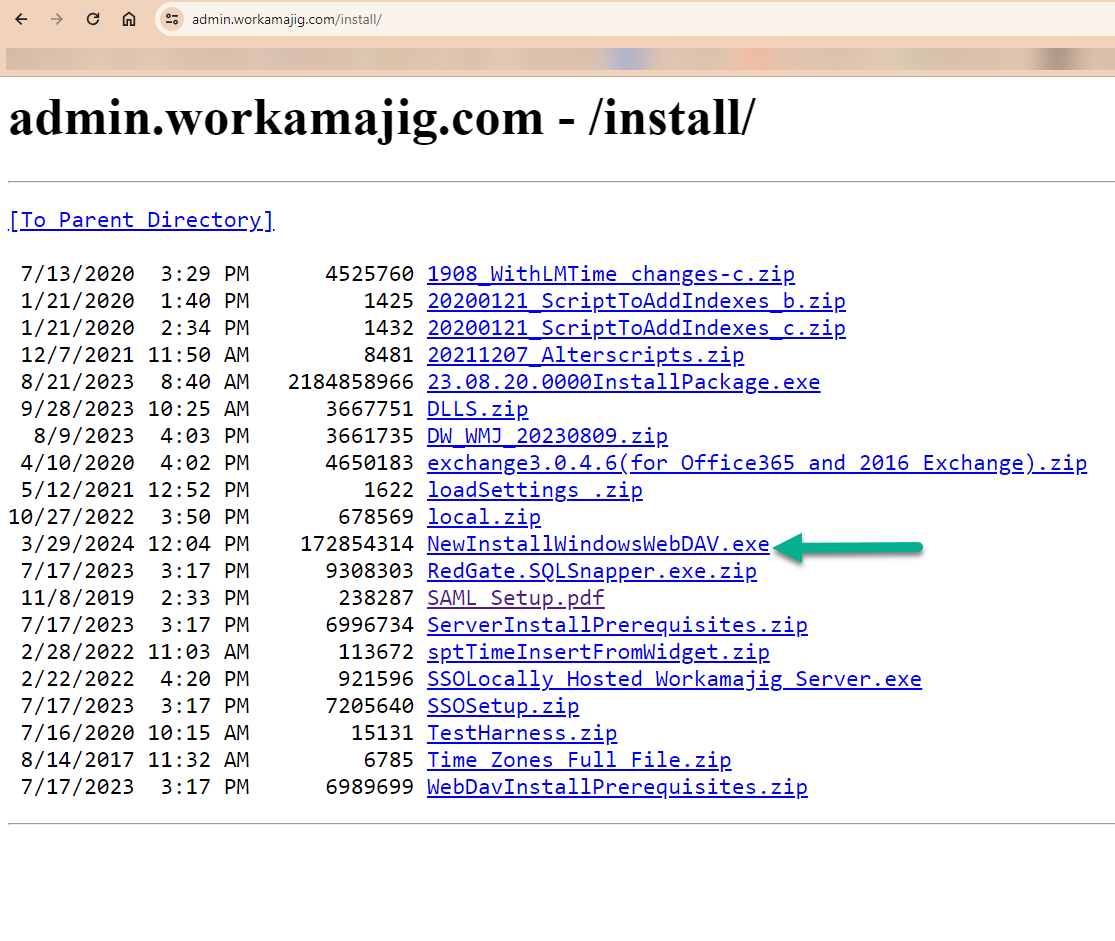The width and height of the screenshot is (1115, 941).
Task: Download DW_WMJ_20230809.zip
Action: (548, 437)
